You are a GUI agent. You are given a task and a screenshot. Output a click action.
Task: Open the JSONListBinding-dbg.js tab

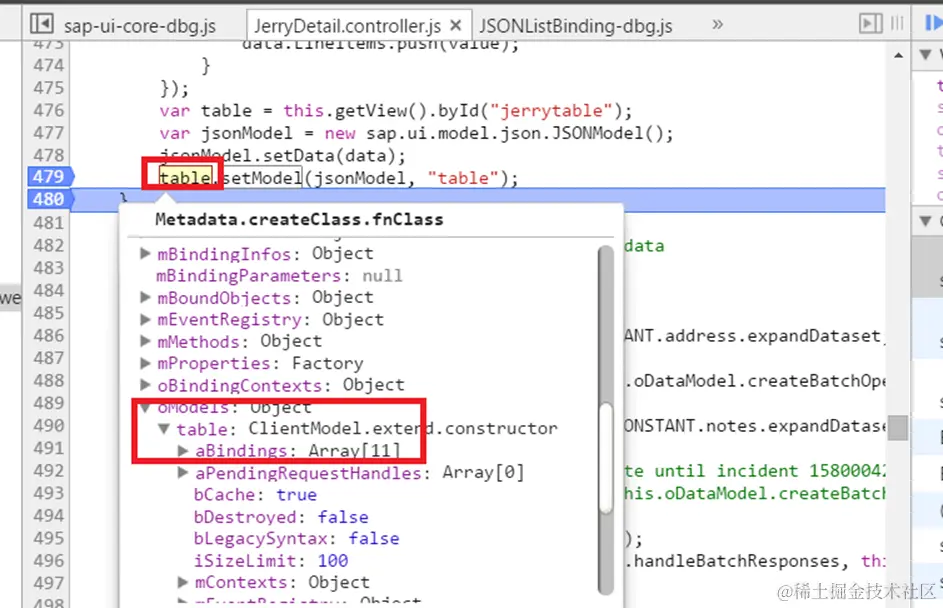(576, 26)
